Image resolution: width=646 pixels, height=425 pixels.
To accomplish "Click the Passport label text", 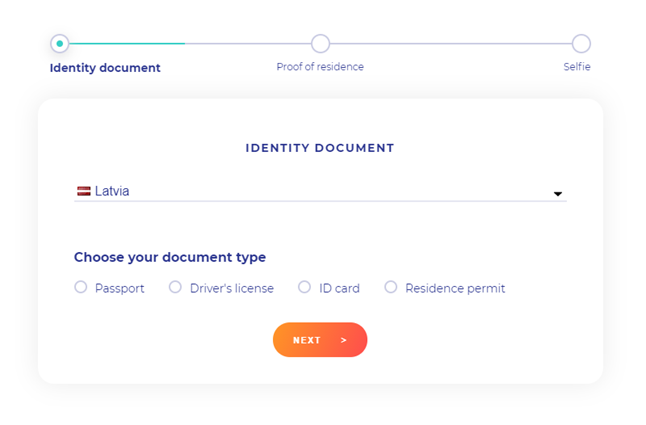I will [x=119, y=288].
